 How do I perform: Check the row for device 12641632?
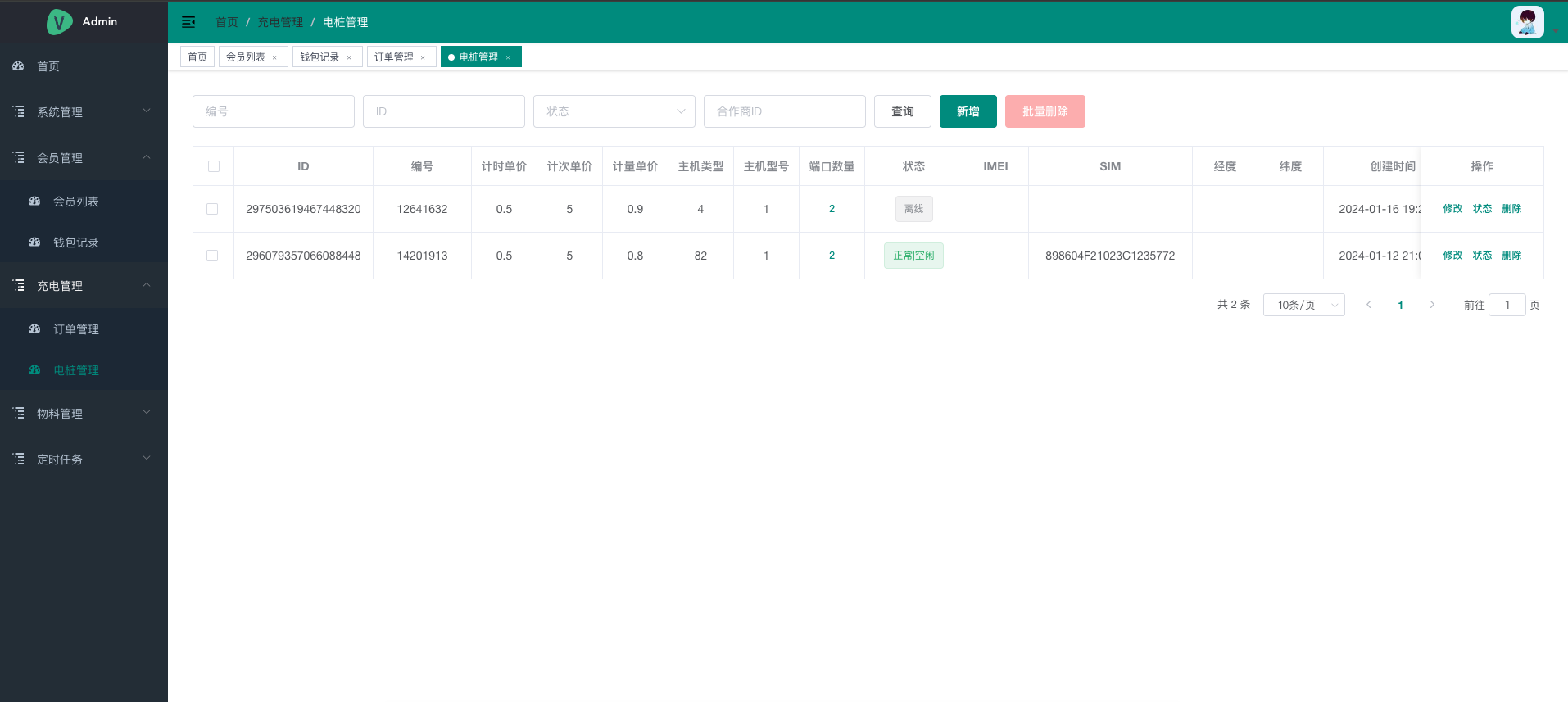[x=212, y=209]
